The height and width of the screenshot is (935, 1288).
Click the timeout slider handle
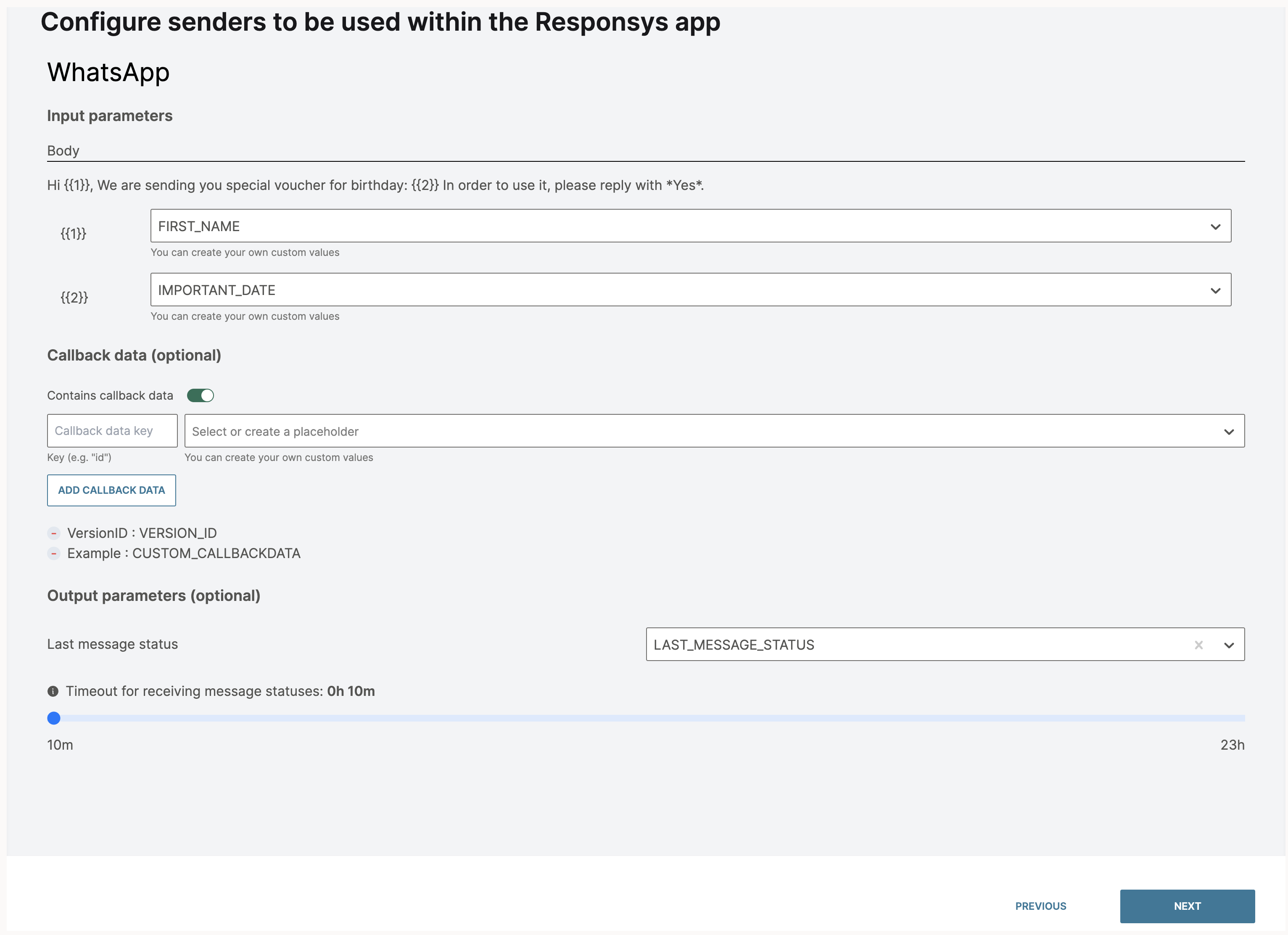pos(54,718)
